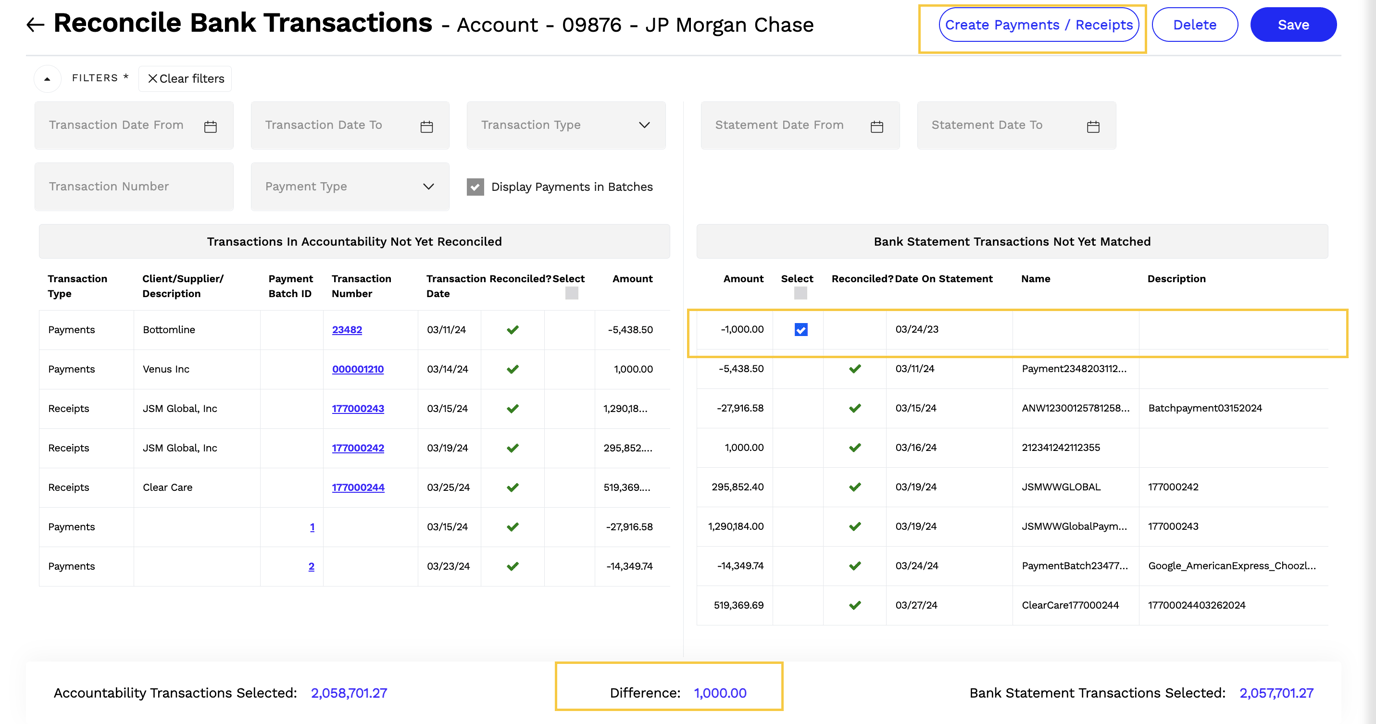The height and width of the screenshot is (724, 1376).
Task: Open the Transaction Type dropdown
Action: coord(565,125)
